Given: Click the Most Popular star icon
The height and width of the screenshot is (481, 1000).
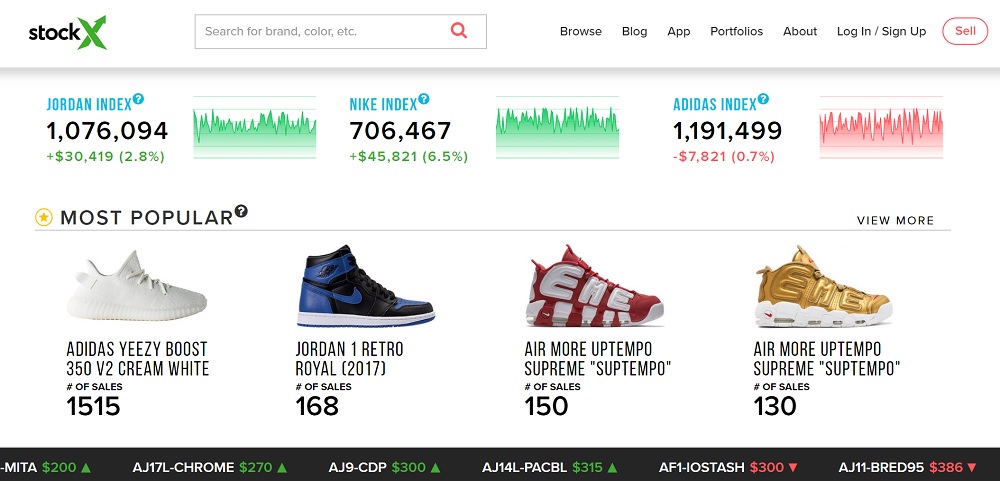Looking at the screenshot, I should click(x=44, y=217).
